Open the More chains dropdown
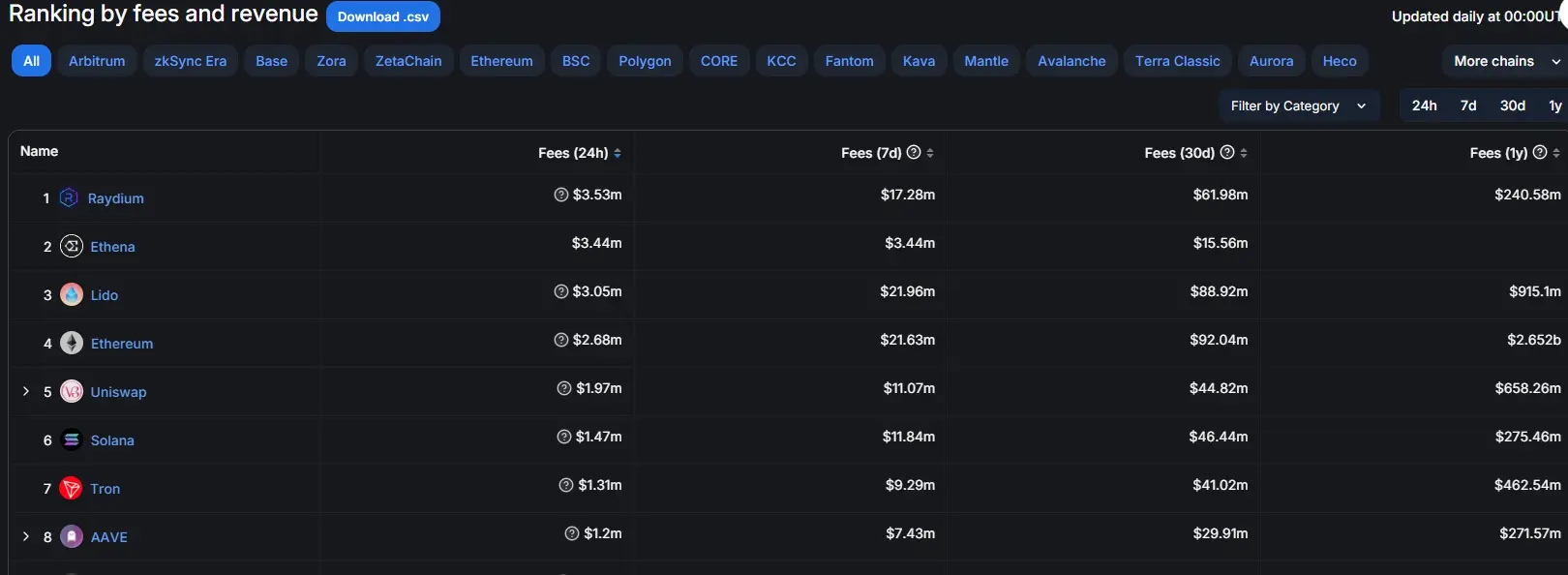The height and width of the screenshot is (575, 1568). click(x=1505, y=61)
